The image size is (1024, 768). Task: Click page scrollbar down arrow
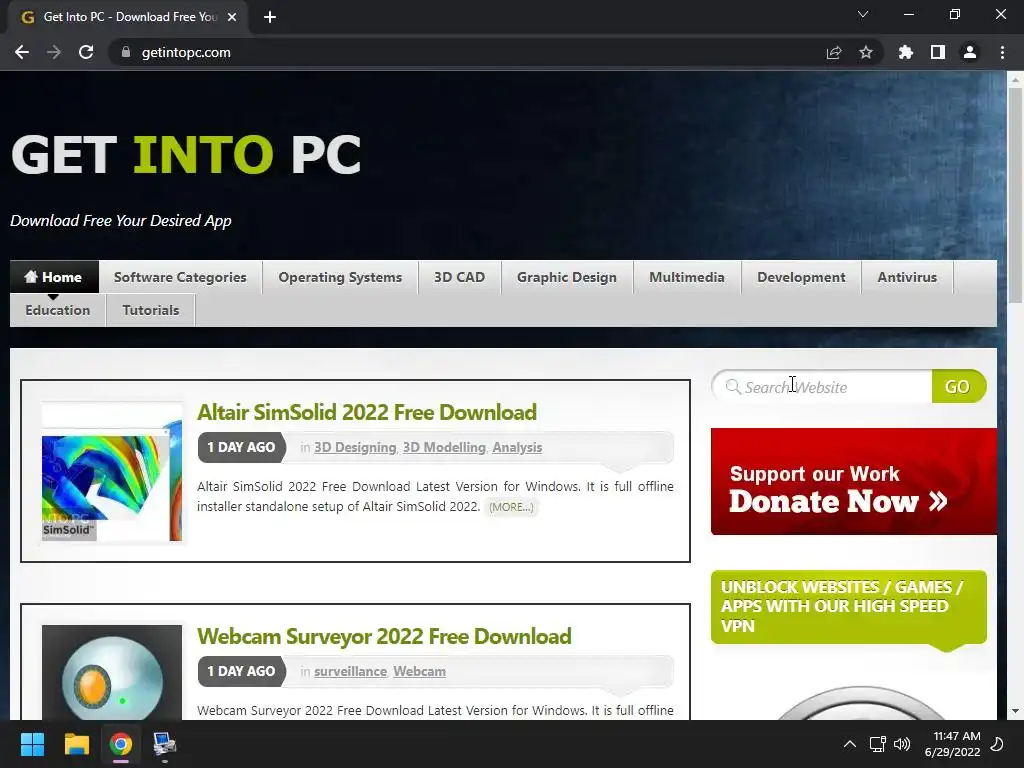click(1015, 711)
